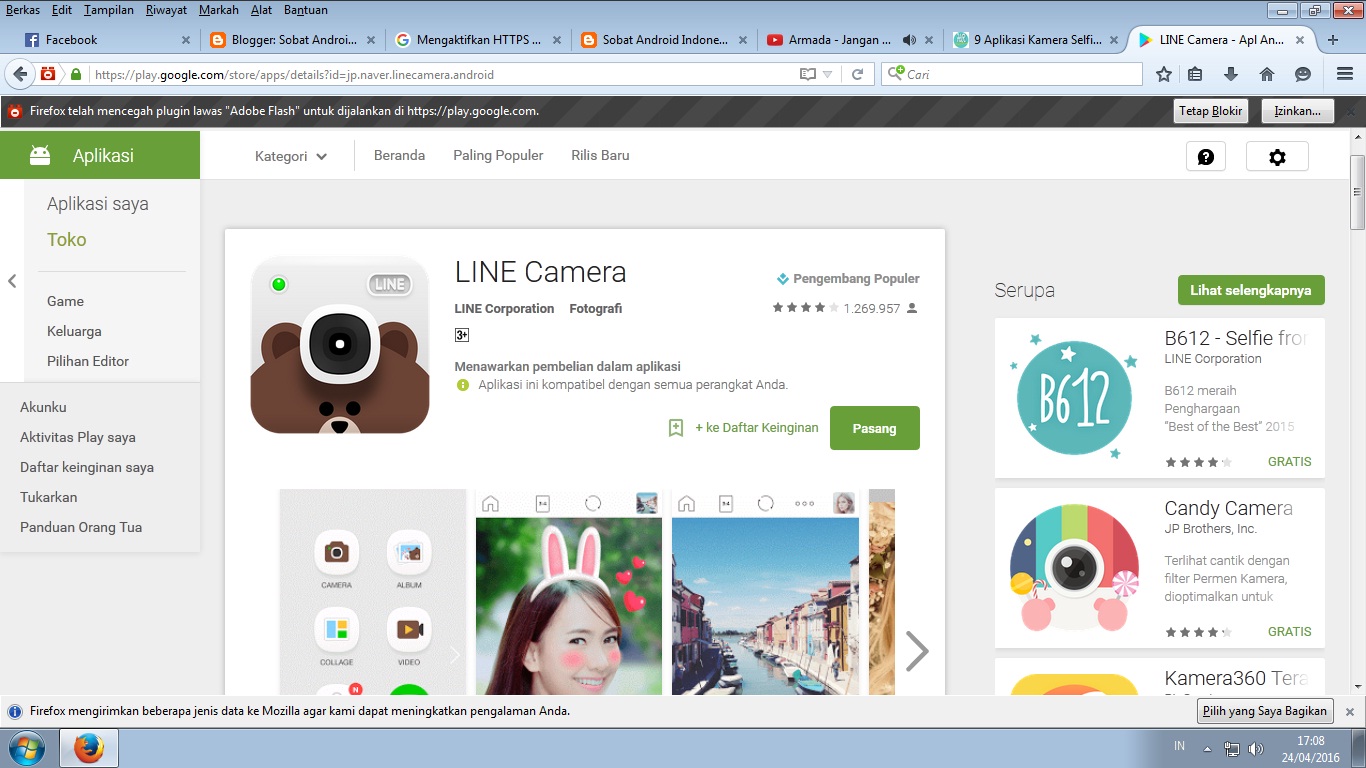Dismiss the Firefox data sharing notice
This screenshot has width=1366, height=768.
click(x=1349, y=711)
